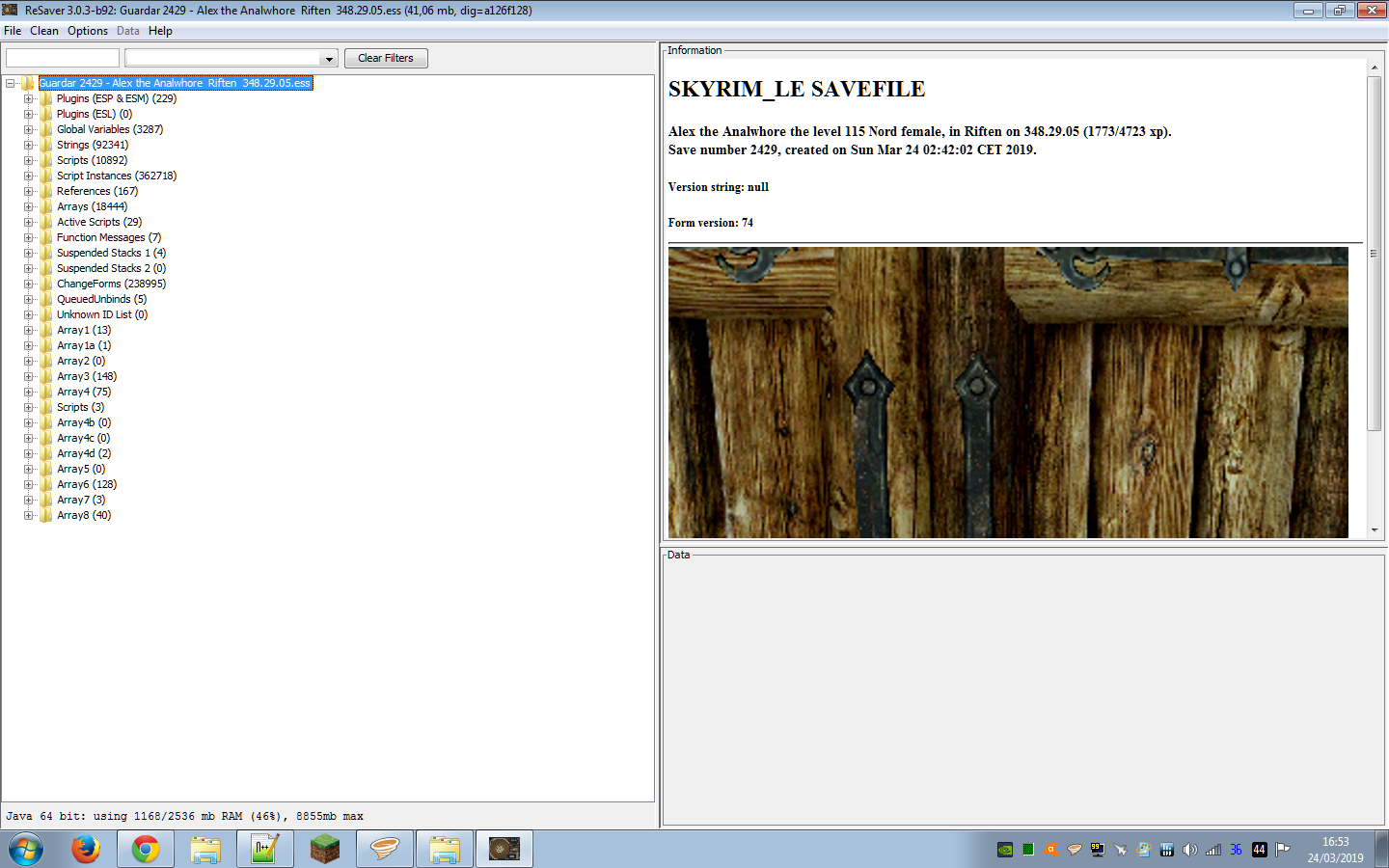Open the Avast antivirus tray icon
Image resolution: width=1389 pixels, height=868 pixels.
(x=1051, y=850)
